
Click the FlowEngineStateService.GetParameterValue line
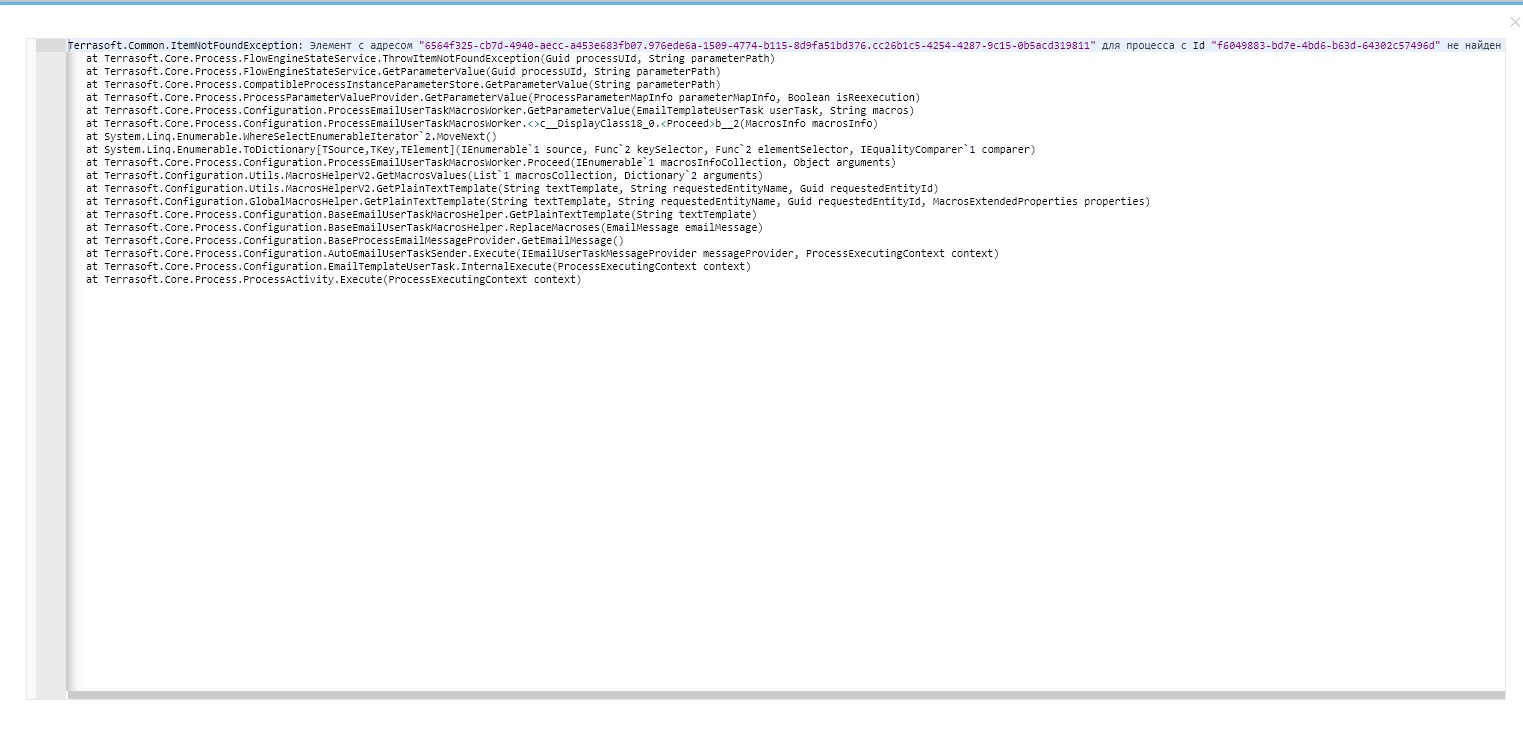click(403, 72)
